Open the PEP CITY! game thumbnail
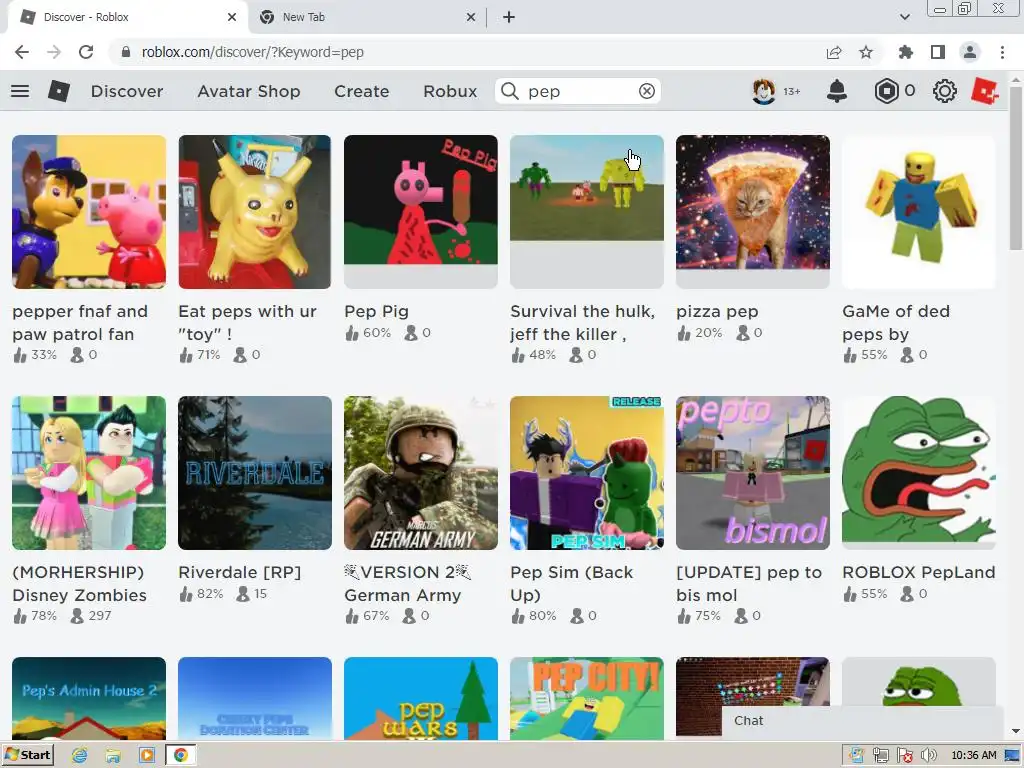1024x768 pixels. [x=586, y=698]
